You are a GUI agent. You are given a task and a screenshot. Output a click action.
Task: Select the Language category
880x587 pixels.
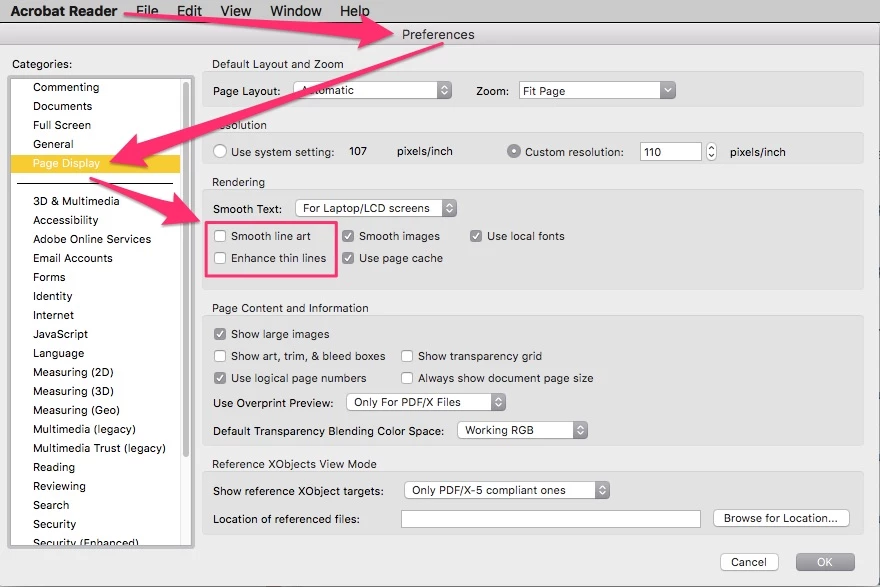(58, 354)
